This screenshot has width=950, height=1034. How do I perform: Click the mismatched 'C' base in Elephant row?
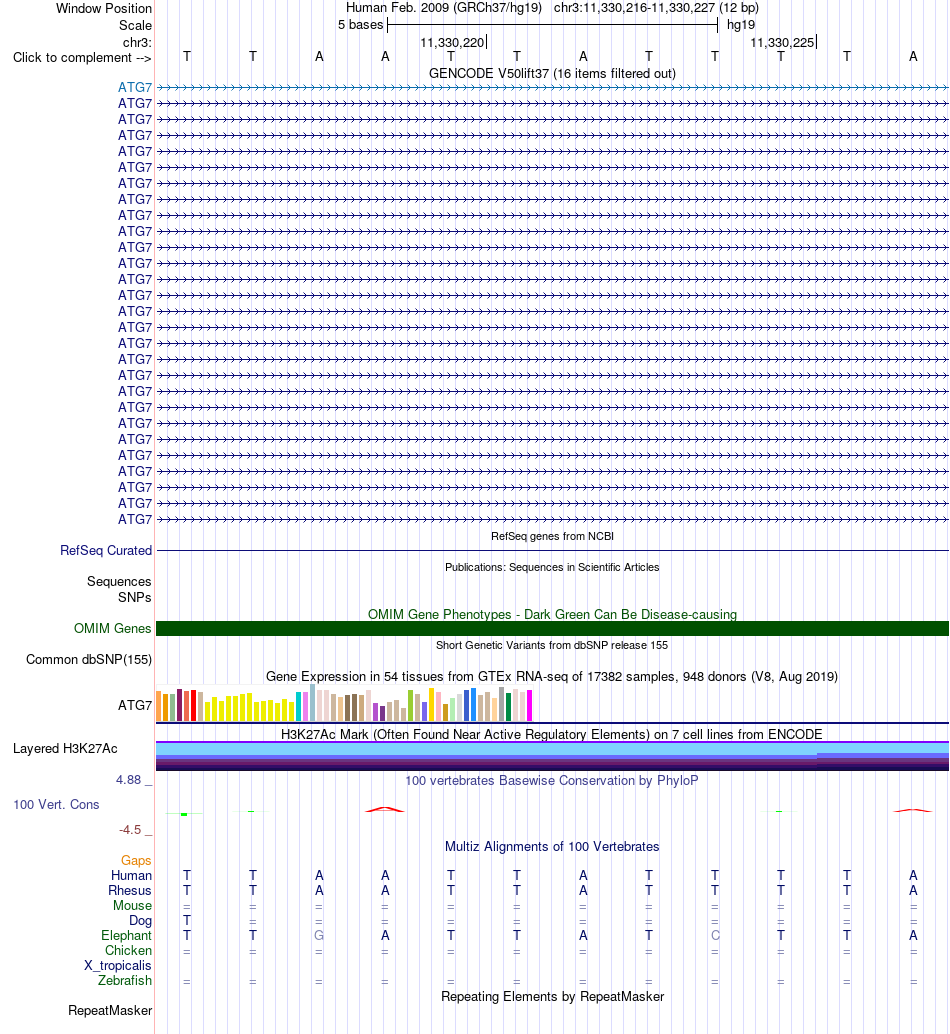[715, 936]
